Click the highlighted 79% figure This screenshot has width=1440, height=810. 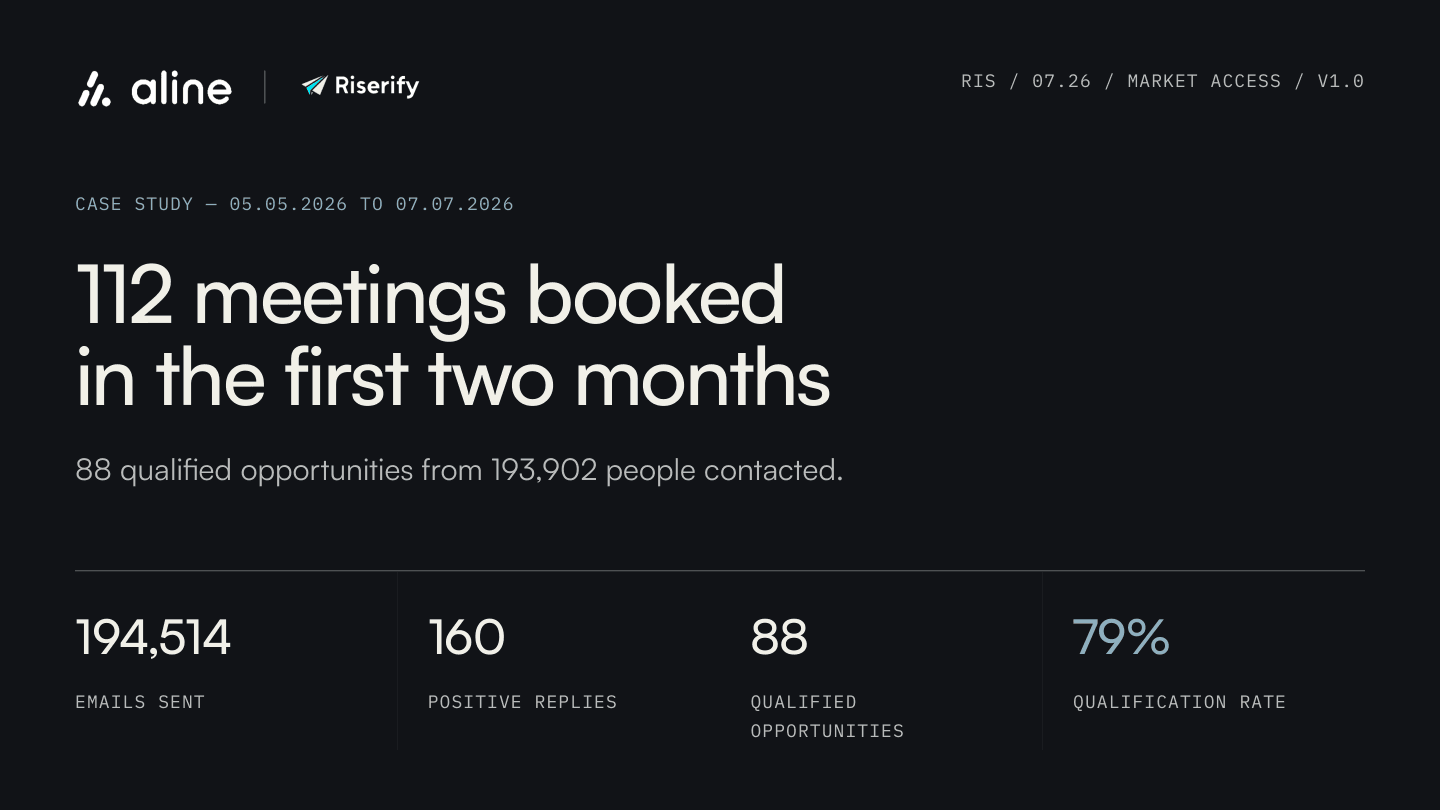[x=1120, y=638]
